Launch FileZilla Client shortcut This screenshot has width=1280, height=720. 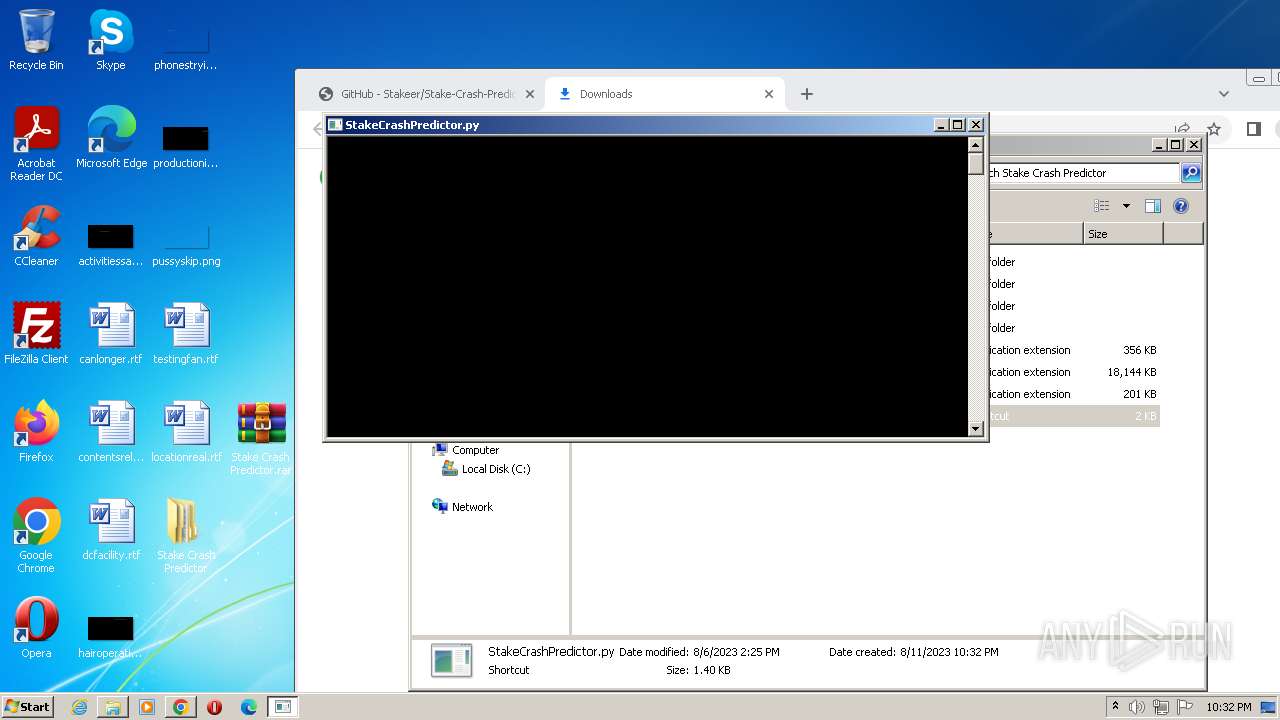pos(36,334)
